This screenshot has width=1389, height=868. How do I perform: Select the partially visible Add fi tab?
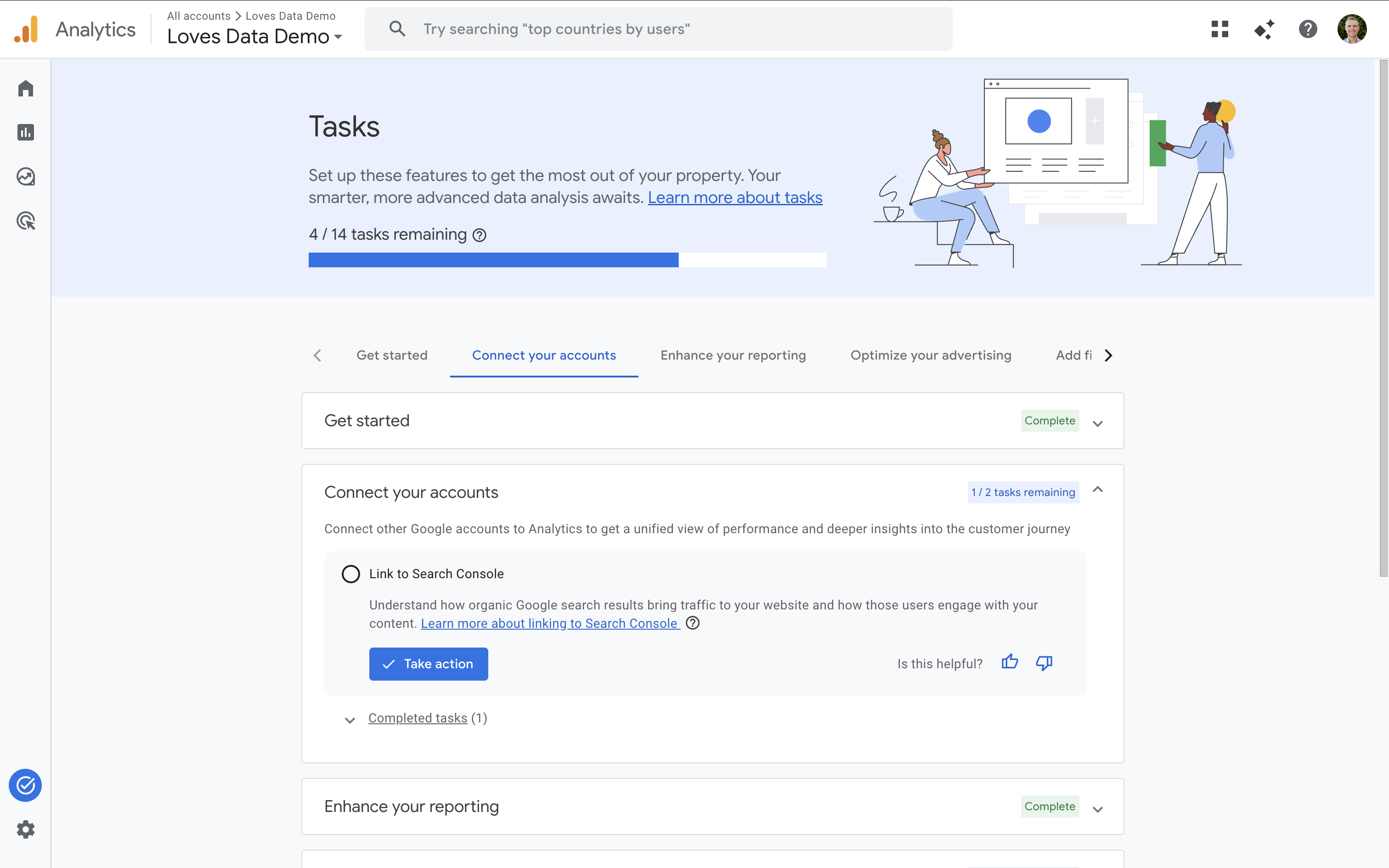click(x=1073, y=355)
